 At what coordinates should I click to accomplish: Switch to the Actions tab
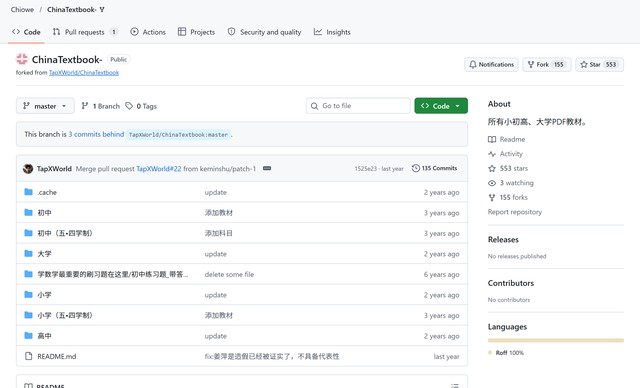click(148, 32)
